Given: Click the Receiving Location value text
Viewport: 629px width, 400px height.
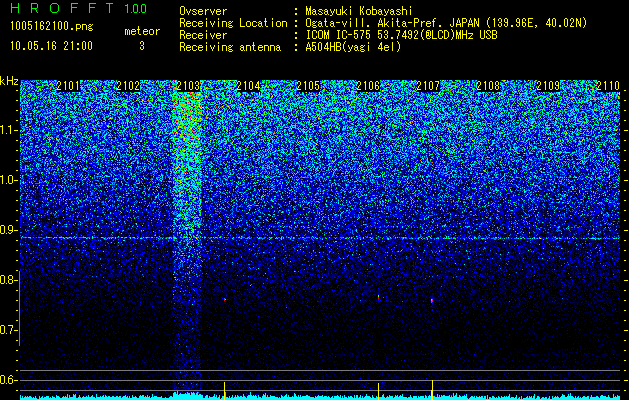Looking at the screenshot, I should (446, 23).
